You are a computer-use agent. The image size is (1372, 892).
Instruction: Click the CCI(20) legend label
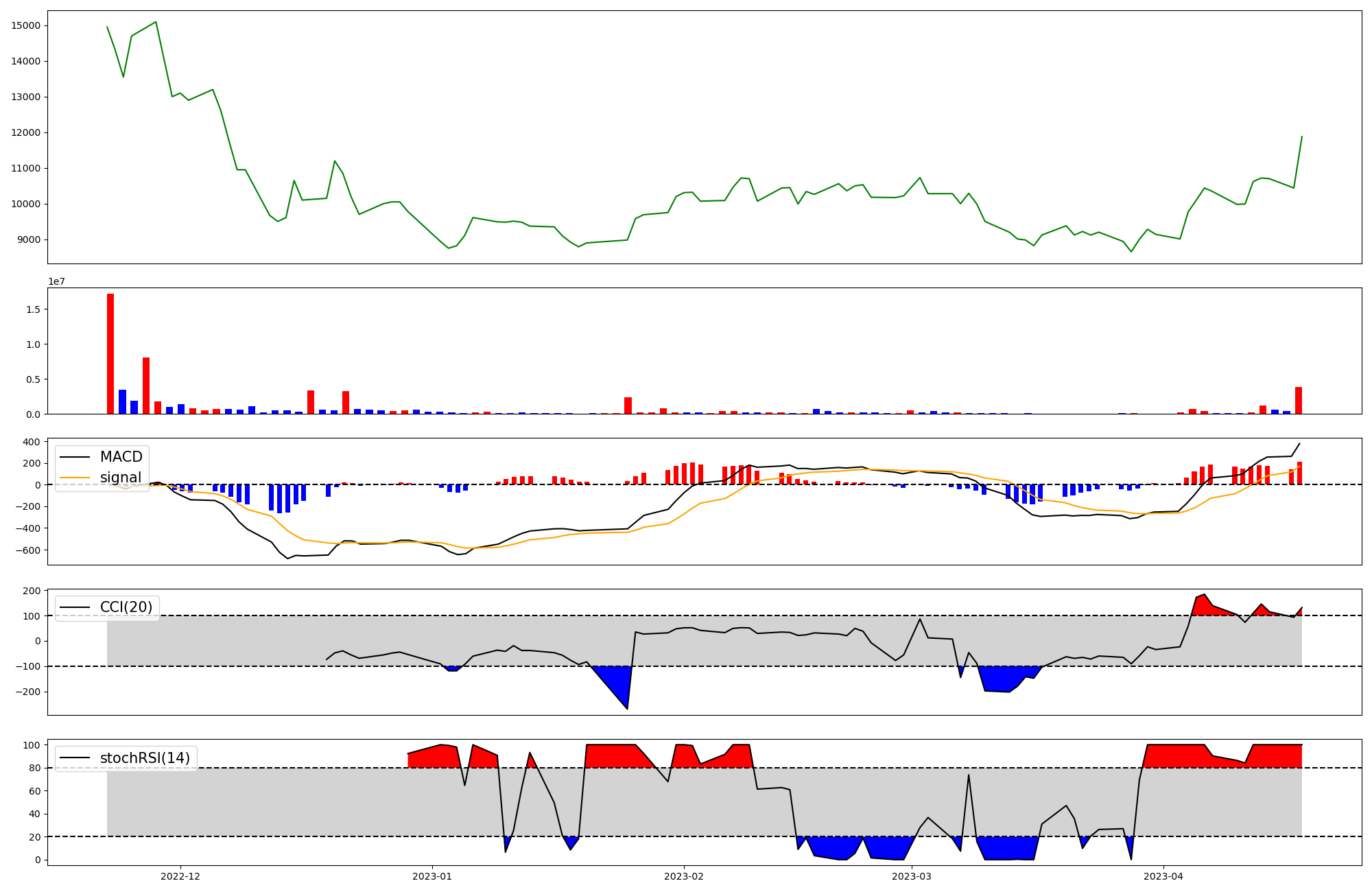(126, 607)
